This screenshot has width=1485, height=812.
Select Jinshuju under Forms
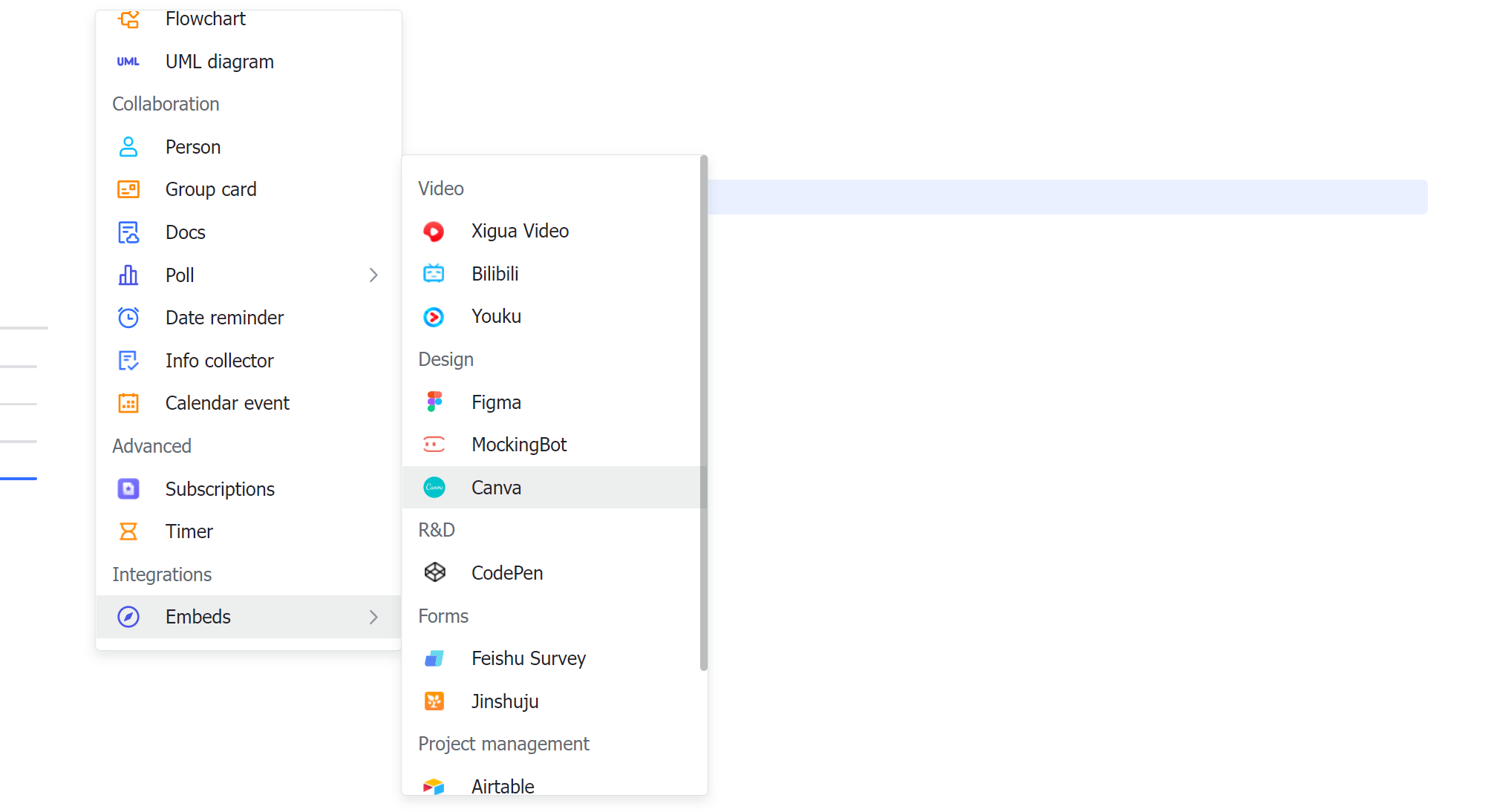tap(505, 701)
